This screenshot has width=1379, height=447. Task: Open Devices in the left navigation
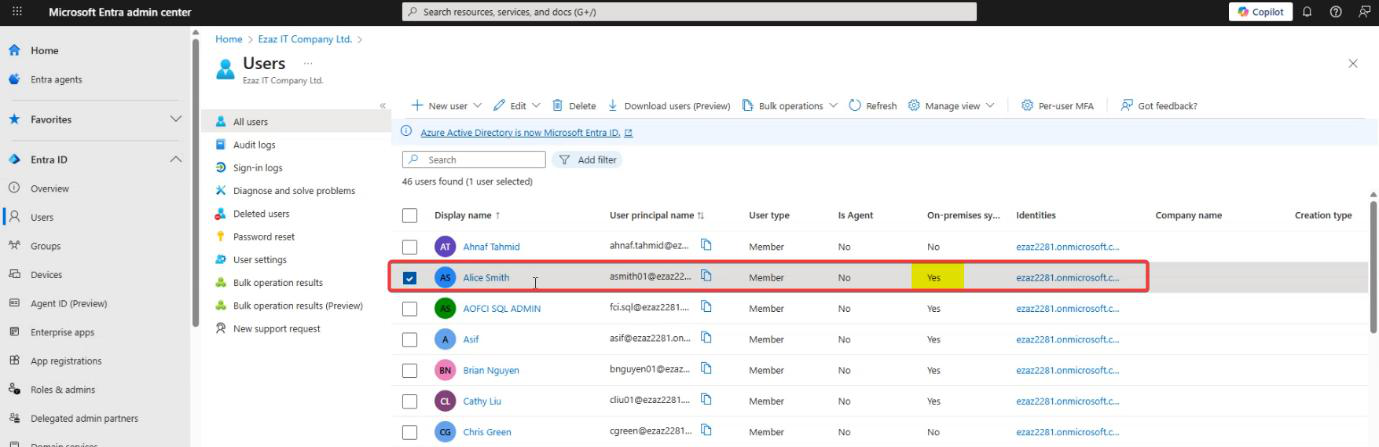click(x=46, y=275)
